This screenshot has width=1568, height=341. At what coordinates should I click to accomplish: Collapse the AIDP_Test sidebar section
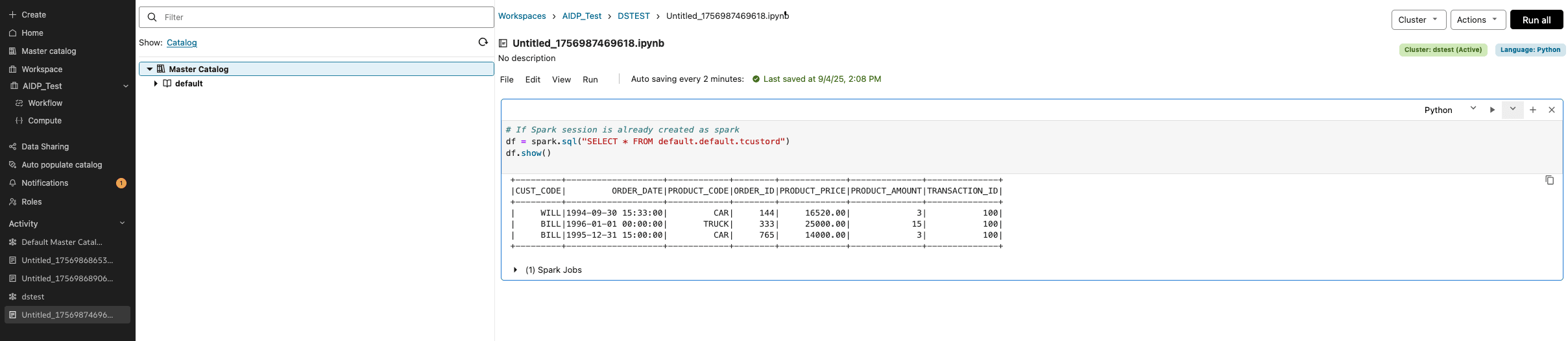(x=126, y=86)
